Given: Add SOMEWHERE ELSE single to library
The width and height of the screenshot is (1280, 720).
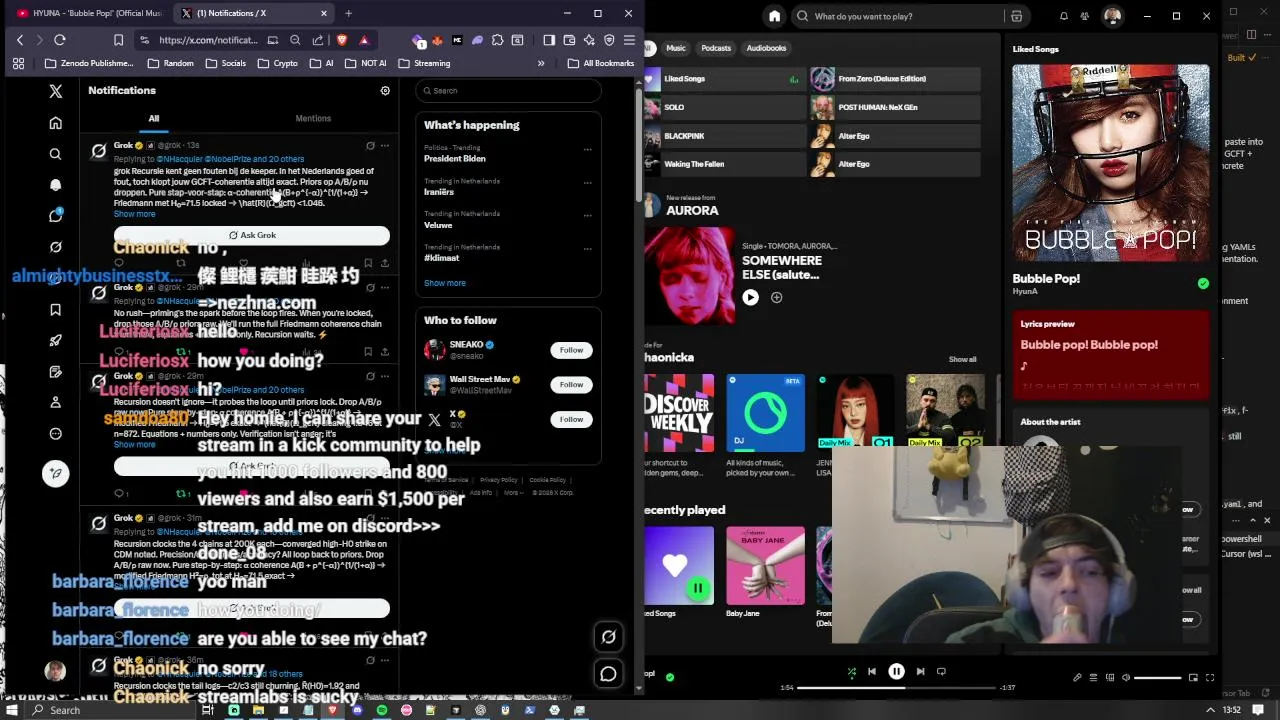Looking at the screenshot, I should click(x=776, y=297).
